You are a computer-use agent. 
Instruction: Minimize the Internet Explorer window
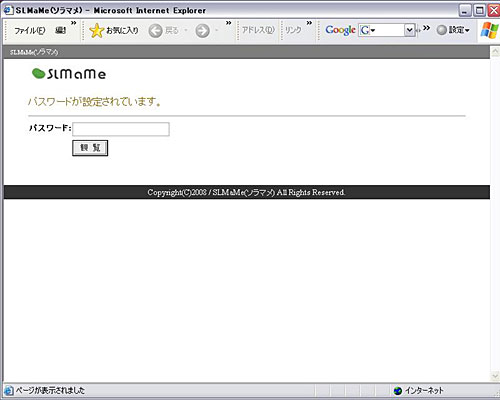[465, 11]
